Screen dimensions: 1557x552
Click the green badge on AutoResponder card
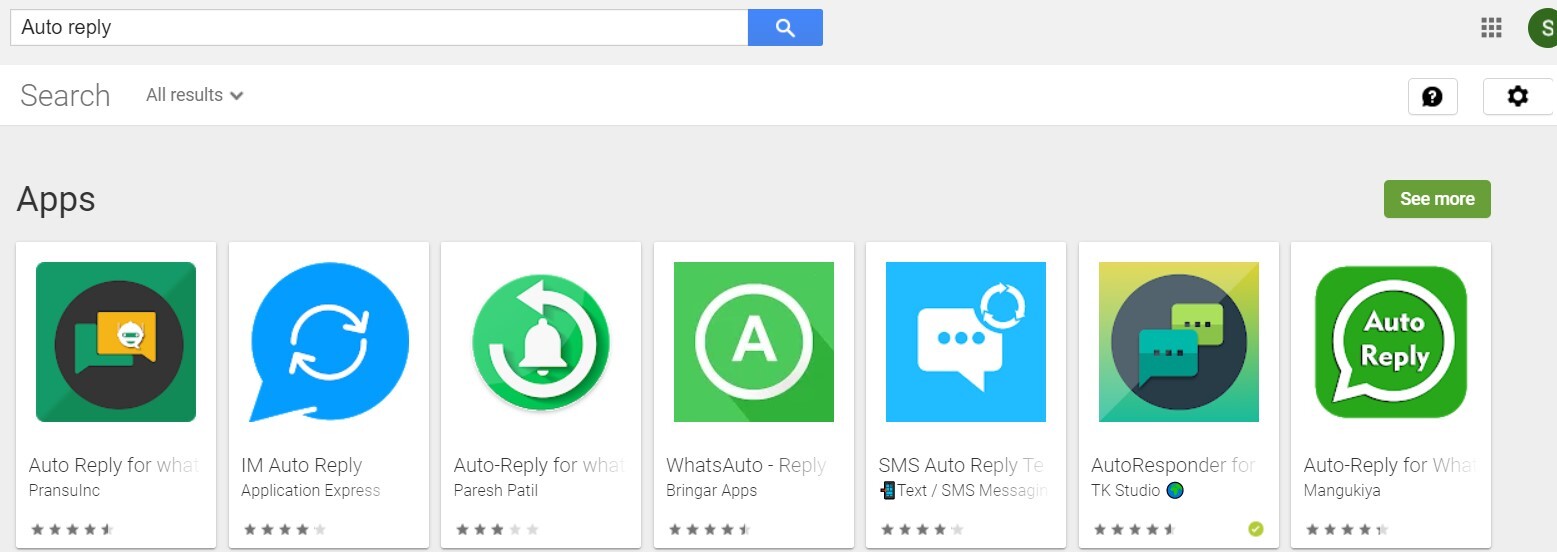point(1256,529)
